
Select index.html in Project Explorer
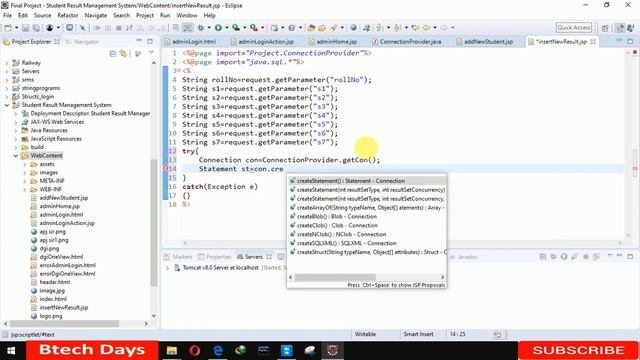[53, 299]
